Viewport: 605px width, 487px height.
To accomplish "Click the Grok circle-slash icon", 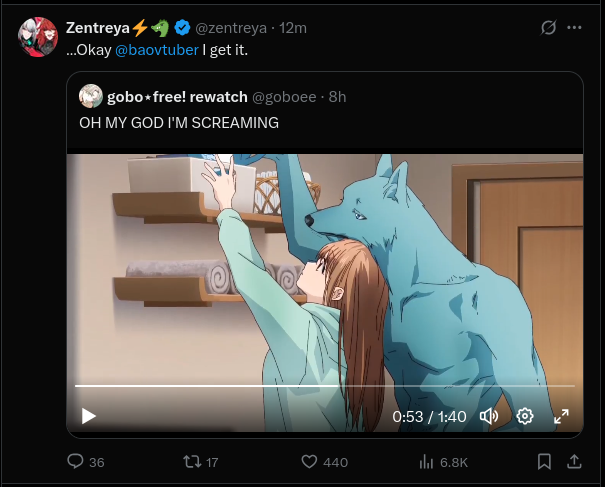I will point(548,27).
